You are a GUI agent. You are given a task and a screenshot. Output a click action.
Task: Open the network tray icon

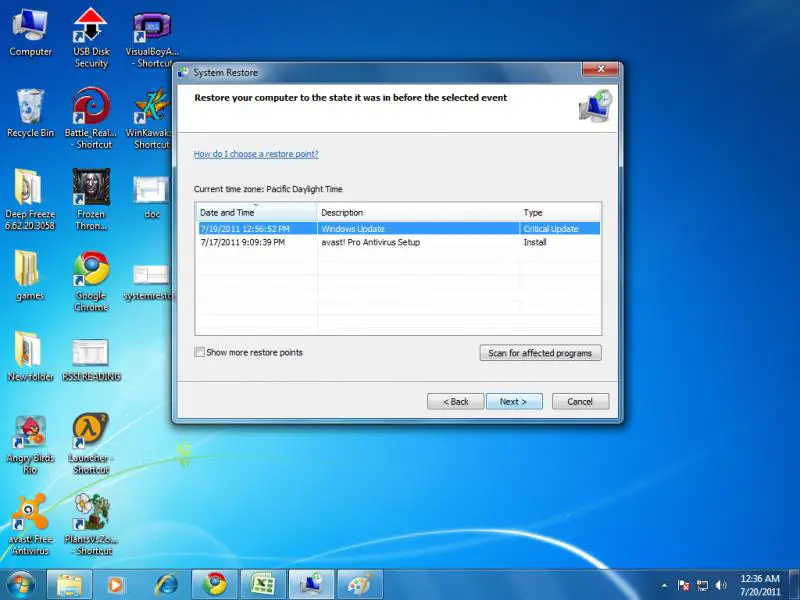pos(703,585)
